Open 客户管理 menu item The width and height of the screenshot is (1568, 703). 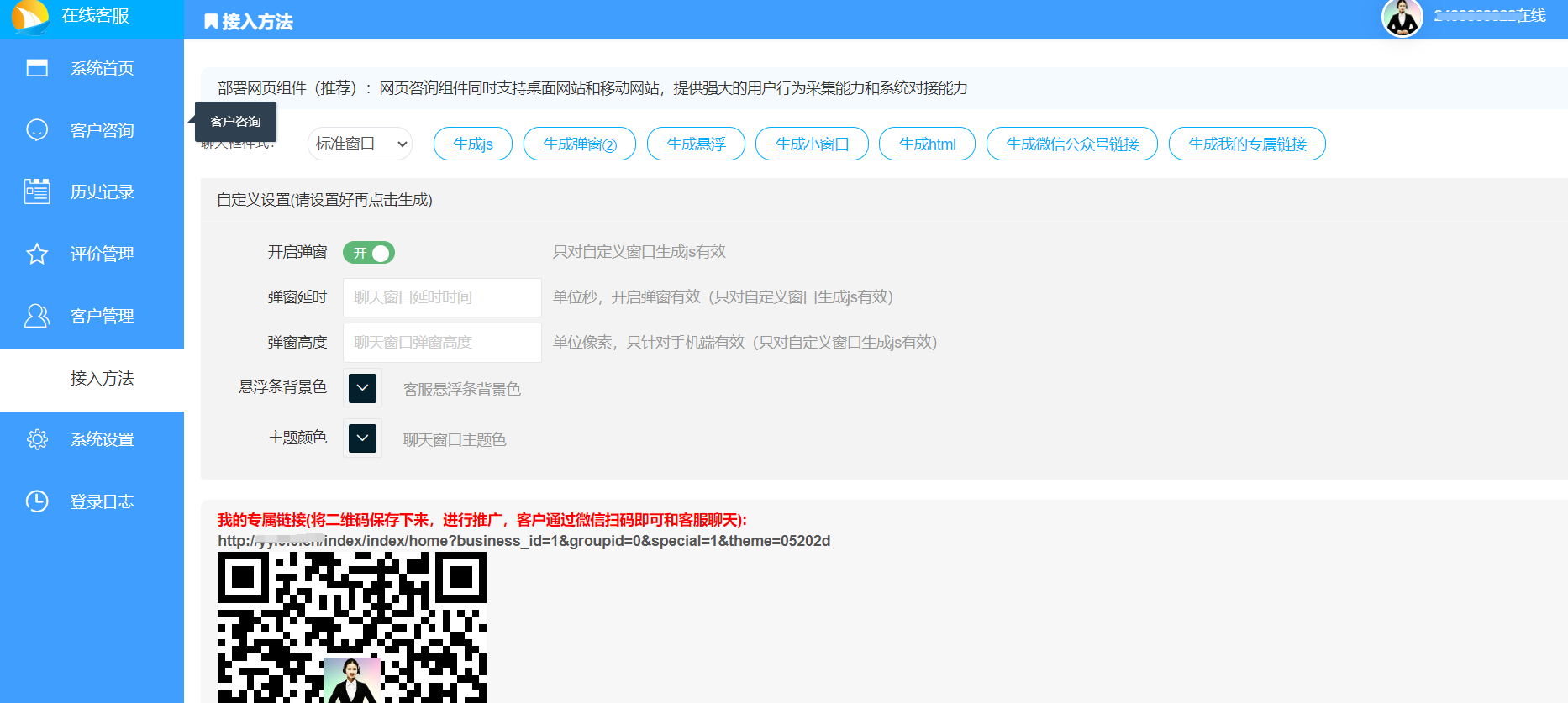pos(92,316)
